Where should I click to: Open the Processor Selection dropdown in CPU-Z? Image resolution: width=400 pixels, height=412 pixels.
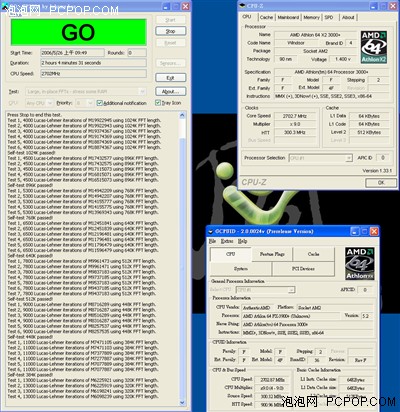[349, 158]
